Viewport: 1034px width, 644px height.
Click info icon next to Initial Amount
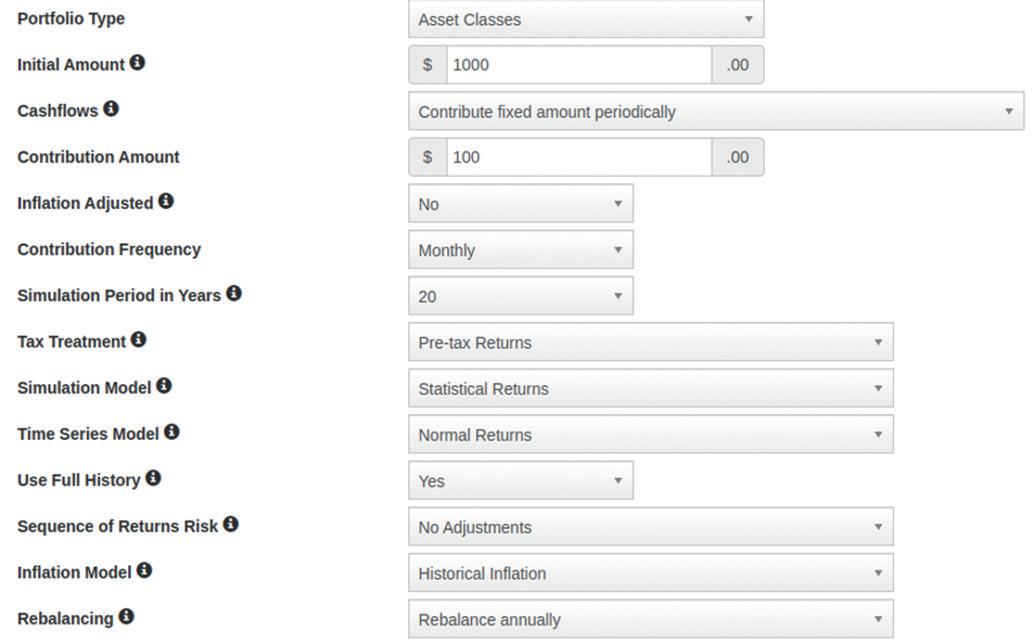point(137,63)
